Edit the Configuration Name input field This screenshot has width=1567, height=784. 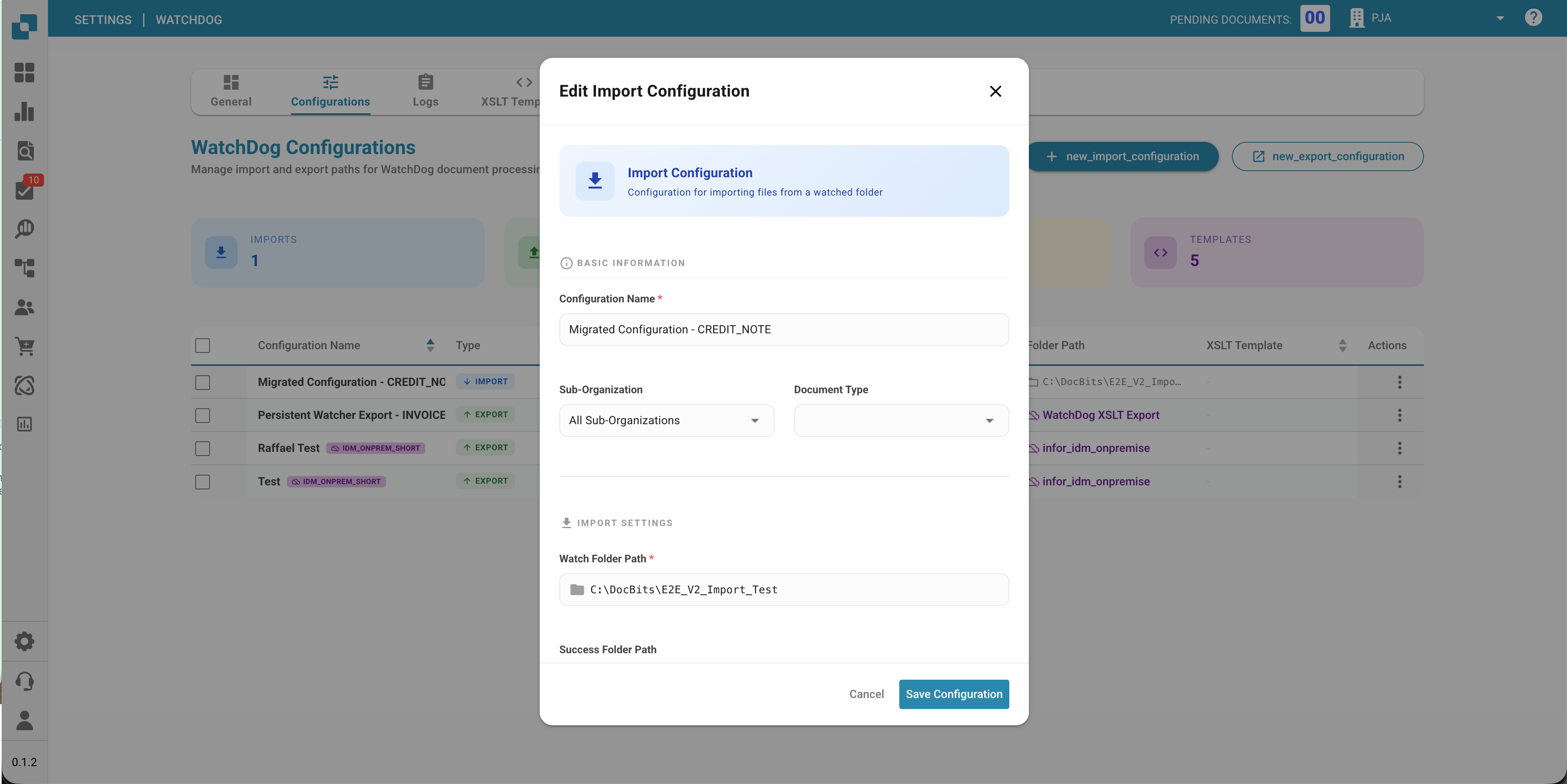coord(783,329)
